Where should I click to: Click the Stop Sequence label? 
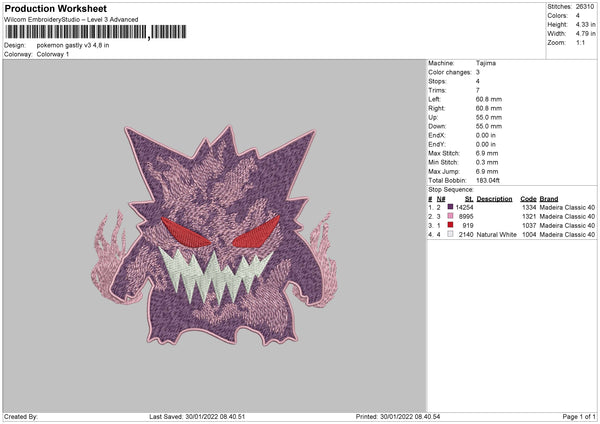[x=450, y=188]
